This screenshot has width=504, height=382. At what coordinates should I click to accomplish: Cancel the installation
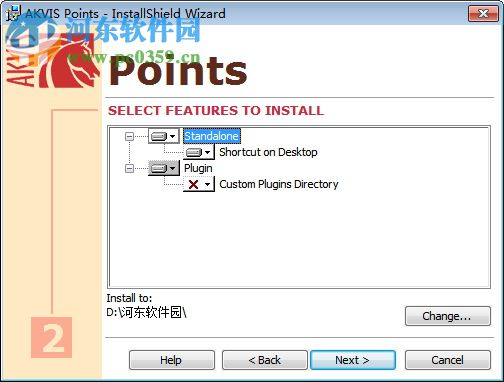pyautogui.click(x=448, y=360)
